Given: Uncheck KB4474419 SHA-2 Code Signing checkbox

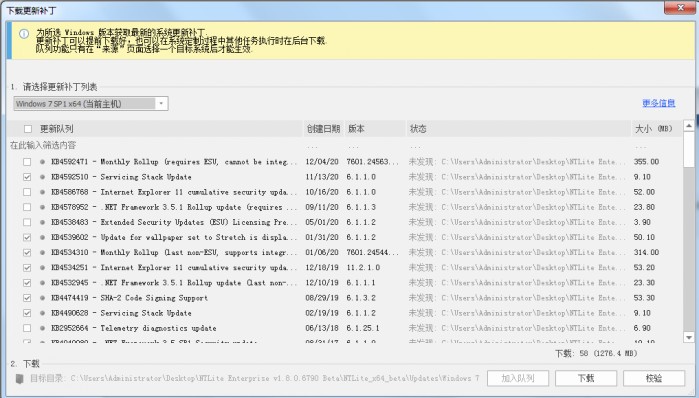Looking at the screenshot, I should click(x=27, y=298).
